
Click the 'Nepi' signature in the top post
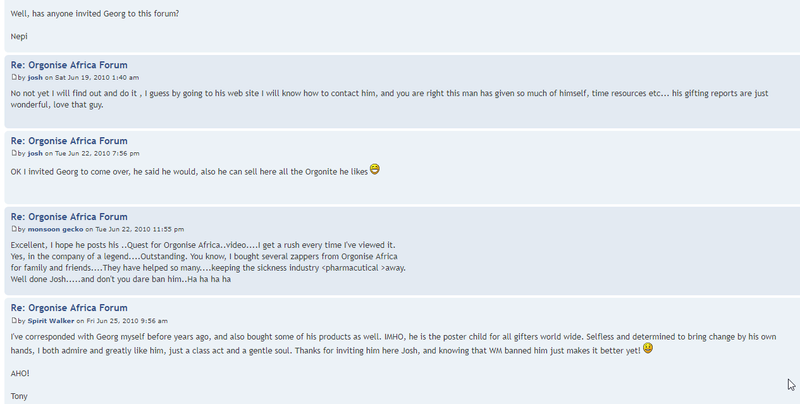[x=19, y=36]
